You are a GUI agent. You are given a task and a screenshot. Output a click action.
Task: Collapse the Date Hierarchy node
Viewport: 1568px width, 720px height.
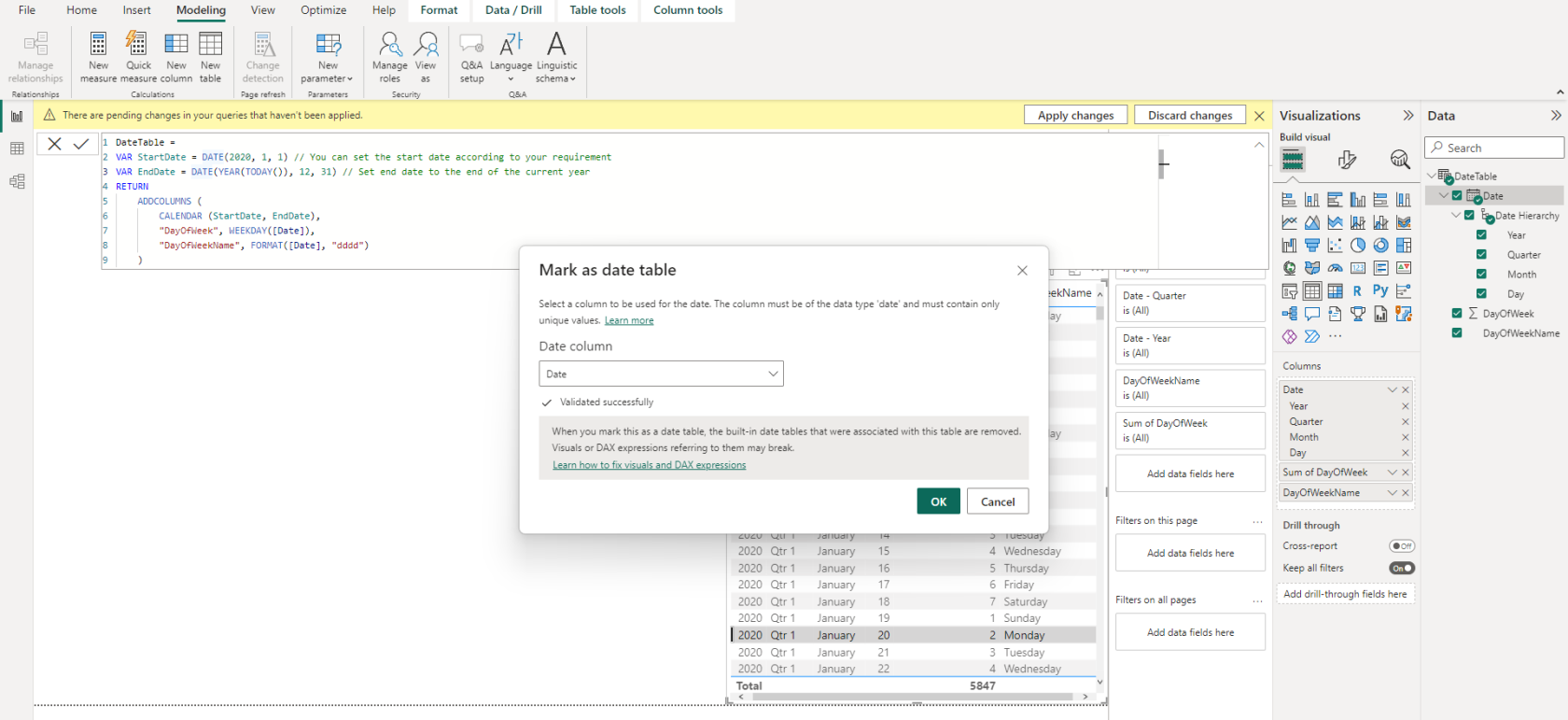[x=1456, y=216]
